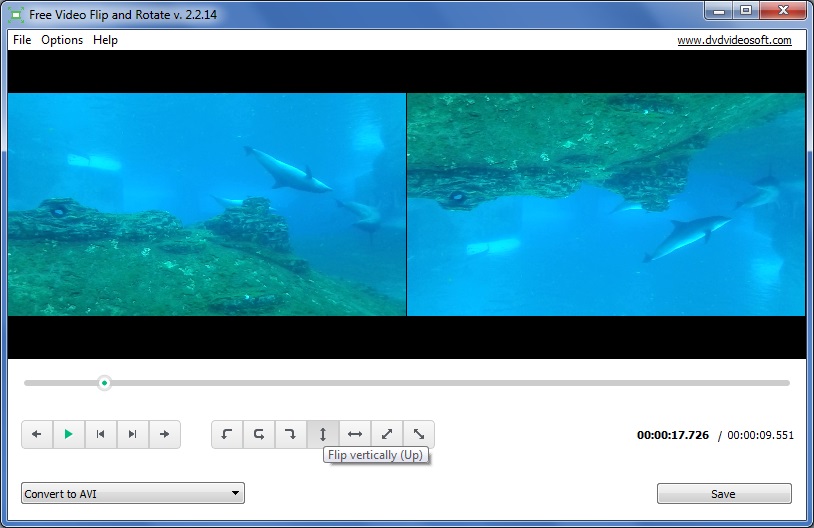Visit the www.dvdvideosoft.com link

point(734,40)
